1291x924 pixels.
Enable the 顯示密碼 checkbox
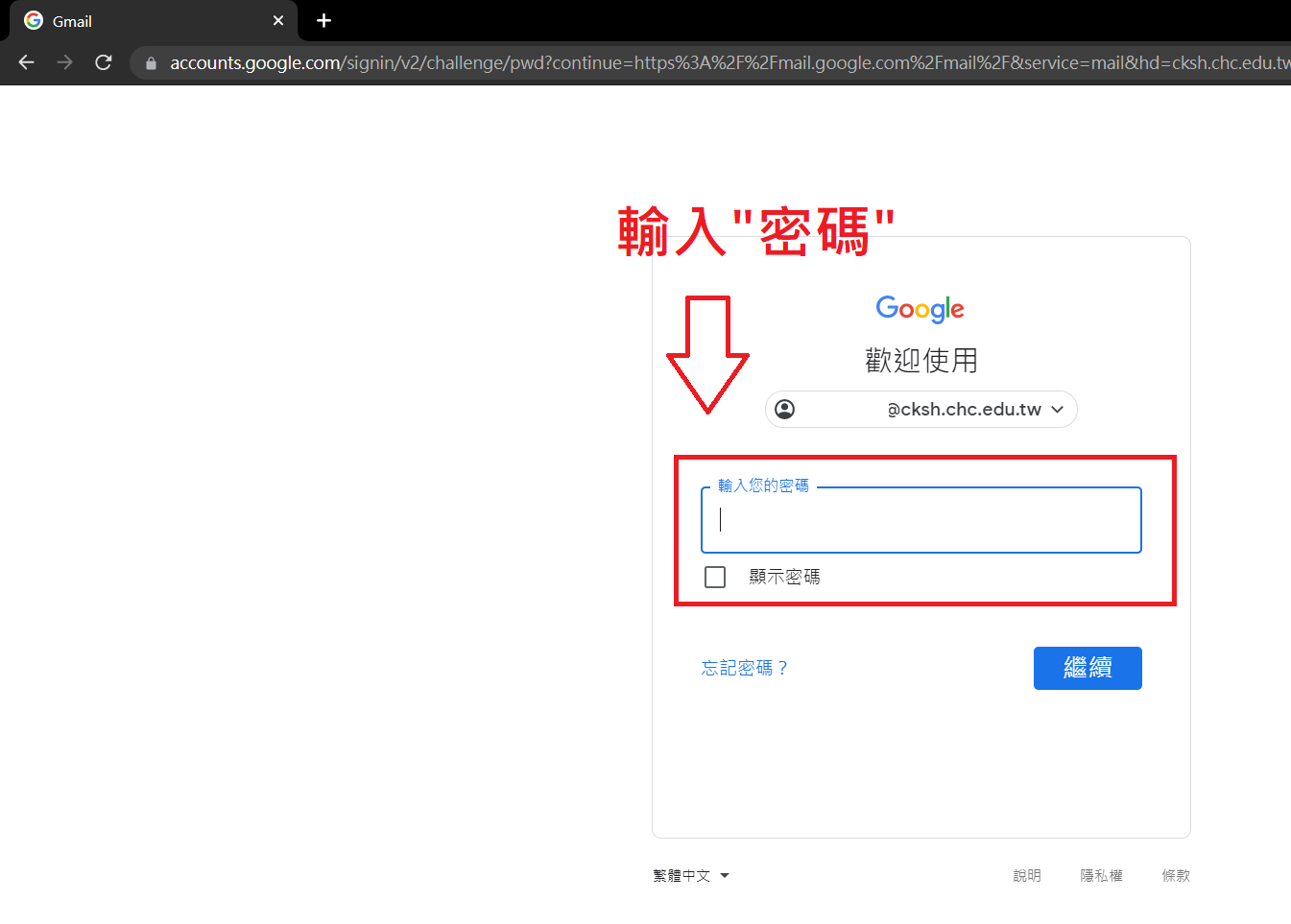point(715,577)
